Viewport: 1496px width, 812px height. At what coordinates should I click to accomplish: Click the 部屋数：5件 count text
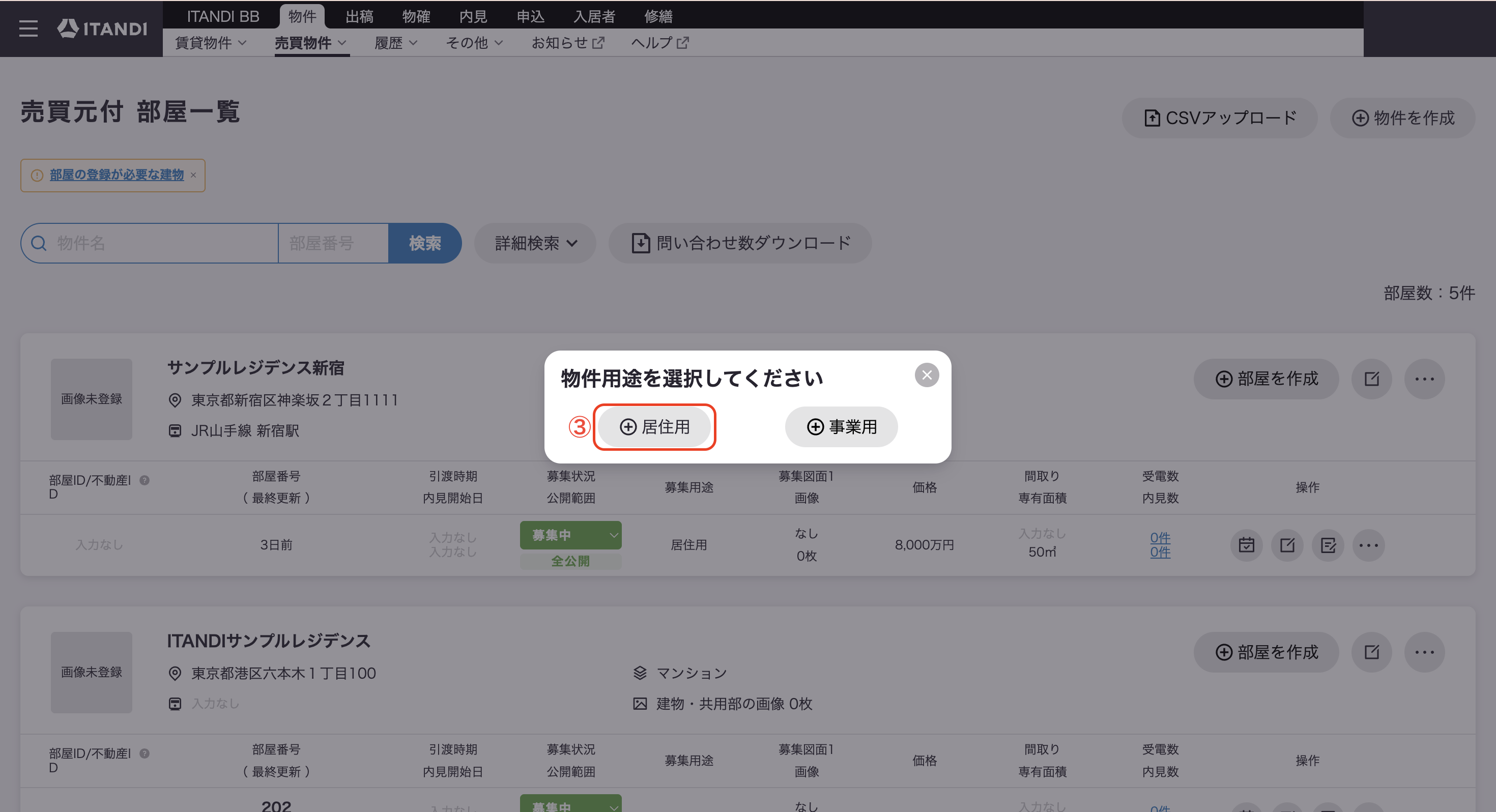(1429, 293)
